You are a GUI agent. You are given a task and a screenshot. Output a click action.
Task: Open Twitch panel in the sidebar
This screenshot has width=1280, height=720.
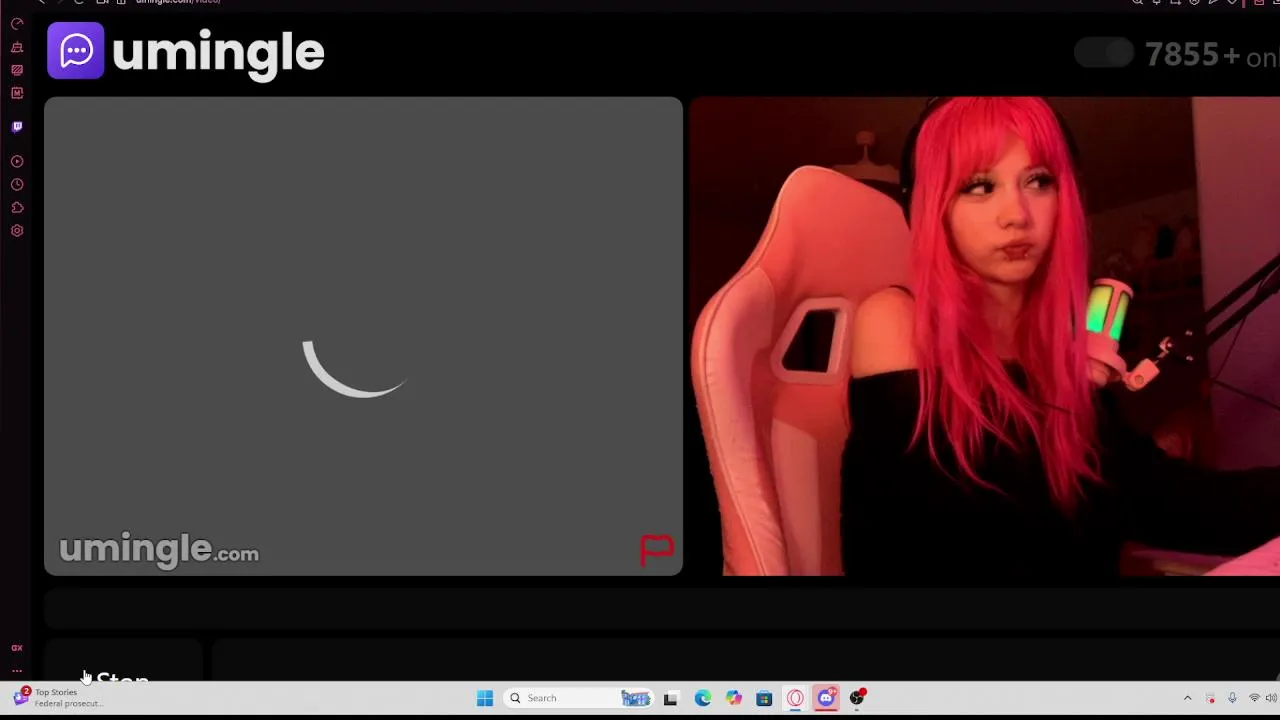[x=17, y=127]
